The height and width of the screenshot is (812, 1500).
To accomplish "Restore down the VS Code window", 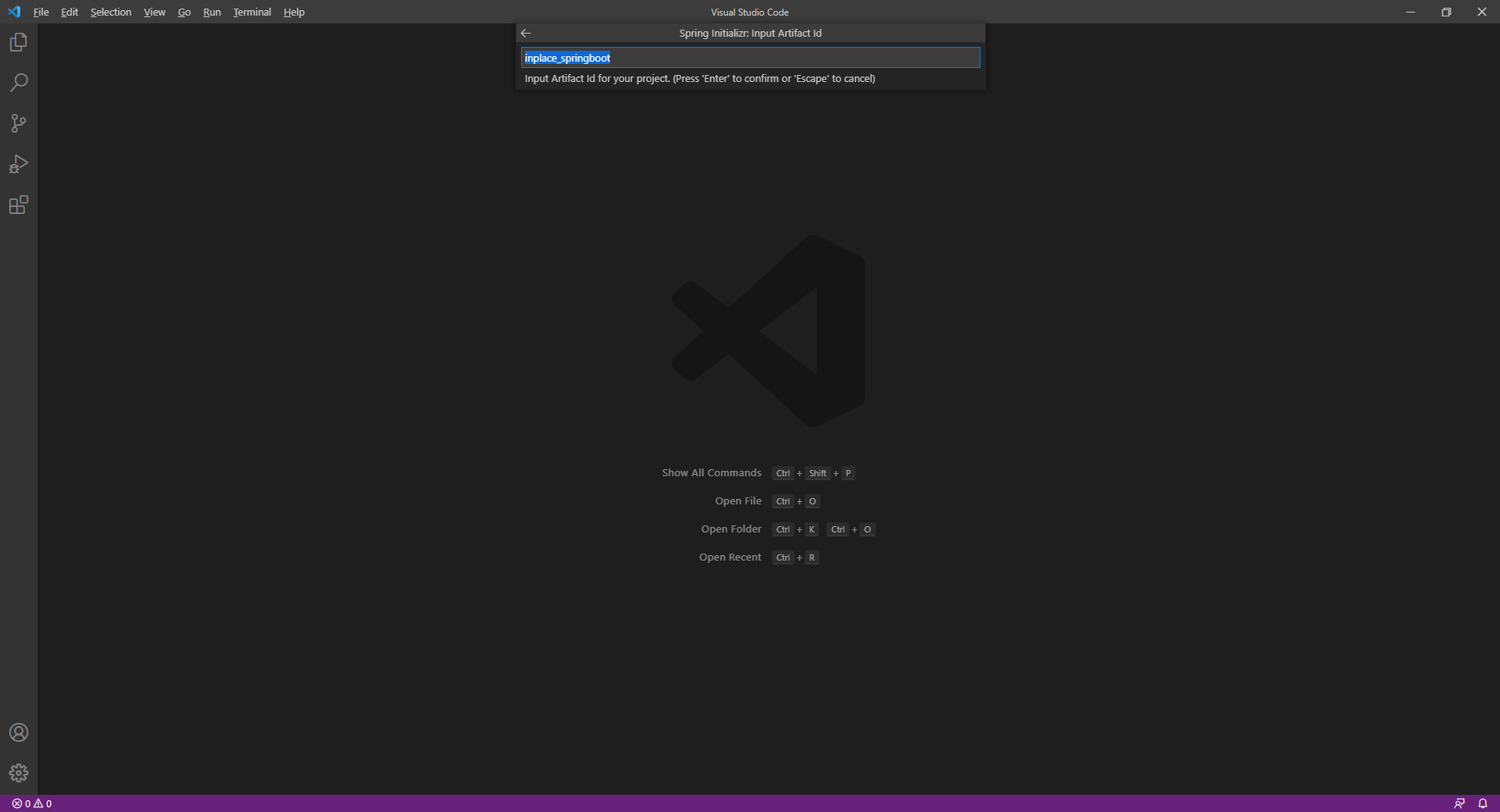I will [x=1446, y=12].
